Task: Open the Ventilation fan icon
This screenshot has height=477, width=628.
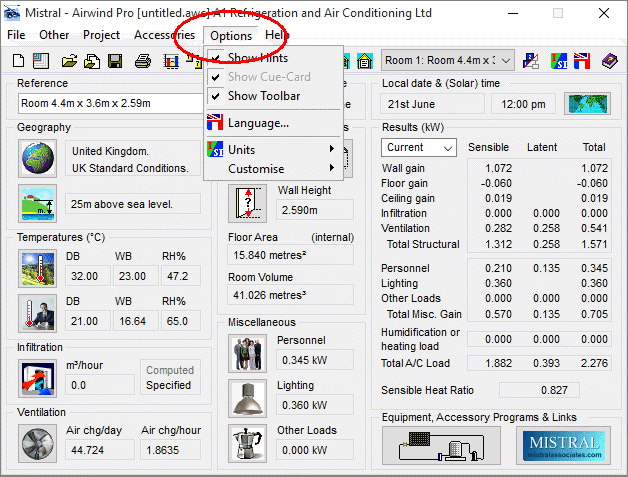Action: (38, 442)
